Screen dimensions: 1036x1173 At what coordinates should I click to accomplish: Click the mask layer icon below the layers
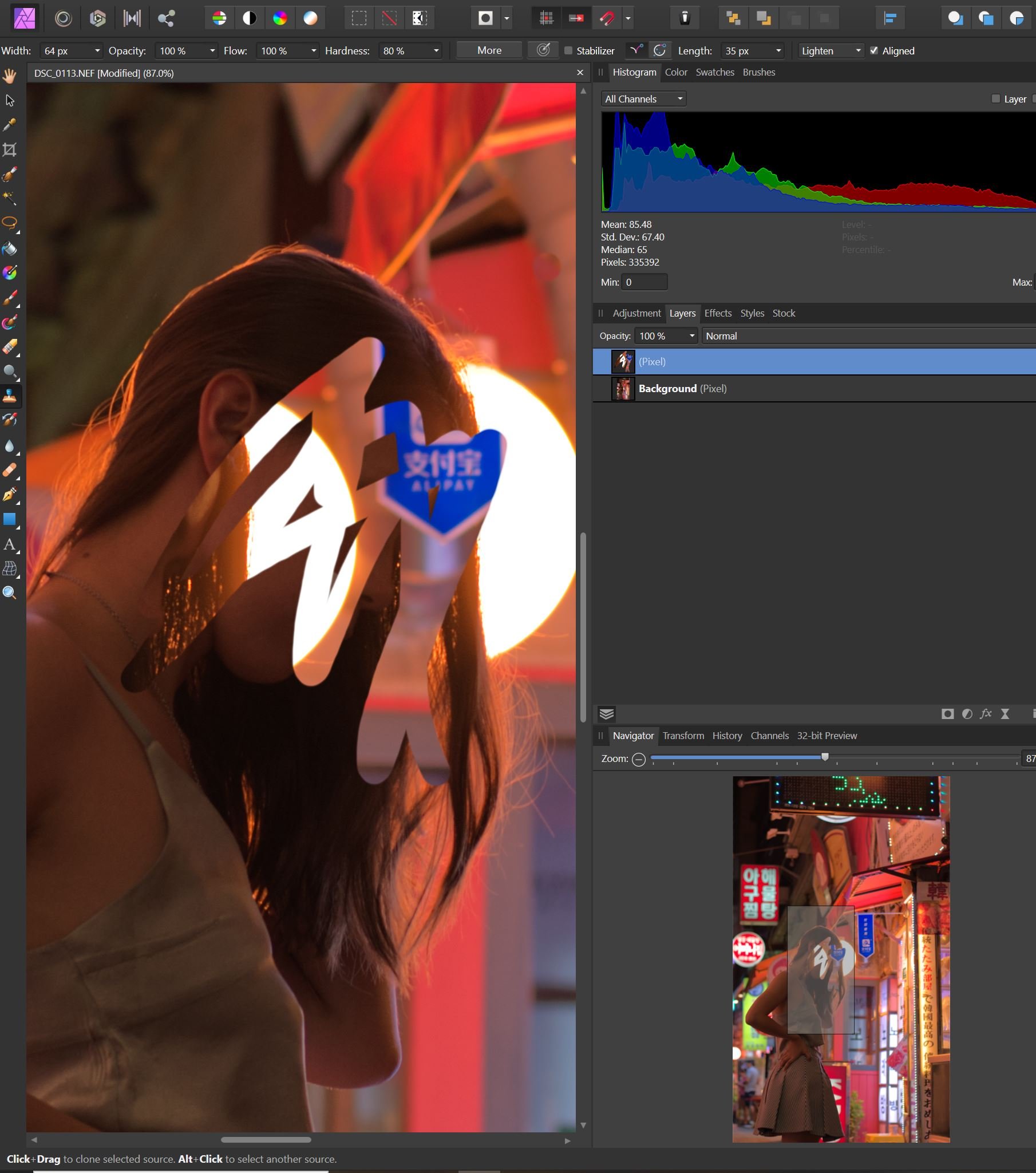[x=948, y=714]
